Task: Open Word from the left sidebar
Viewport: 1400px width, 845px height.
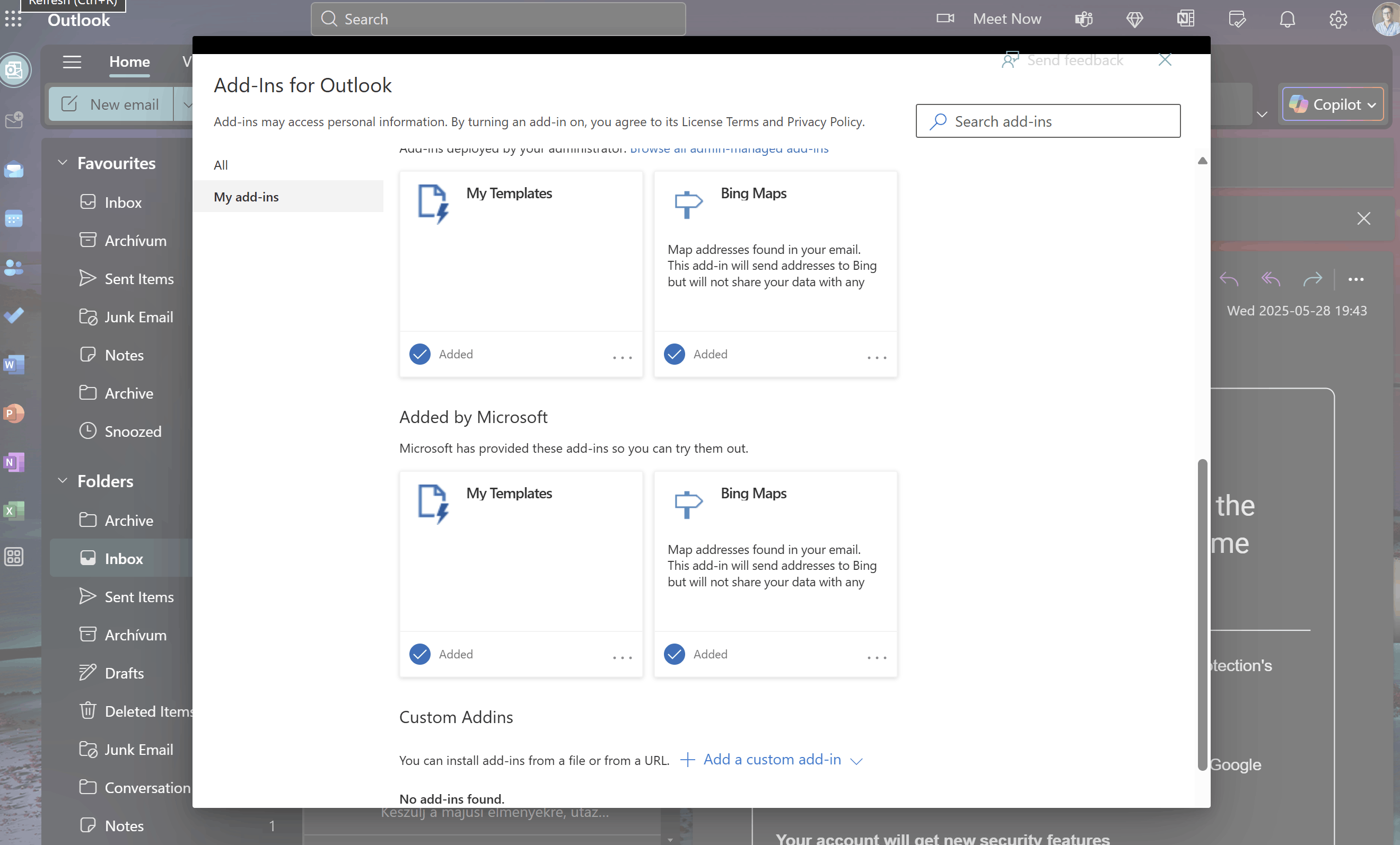Action: coord(14,365)
